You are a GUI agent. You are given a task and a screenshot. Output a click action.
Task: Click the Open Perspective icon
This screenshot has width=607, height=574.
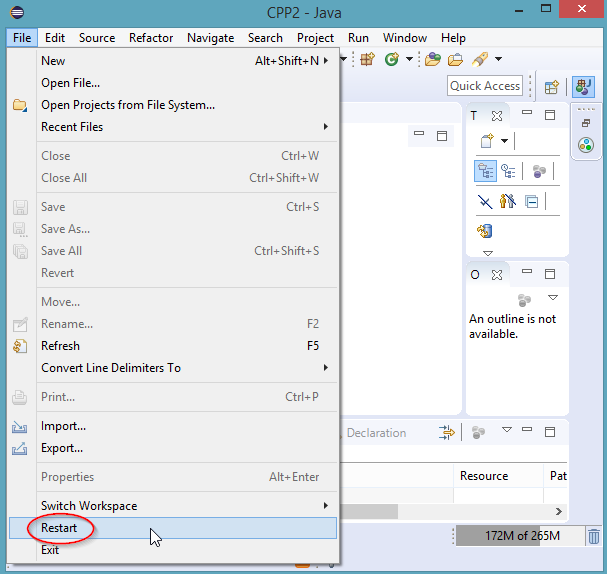click(x=551, y=87)
